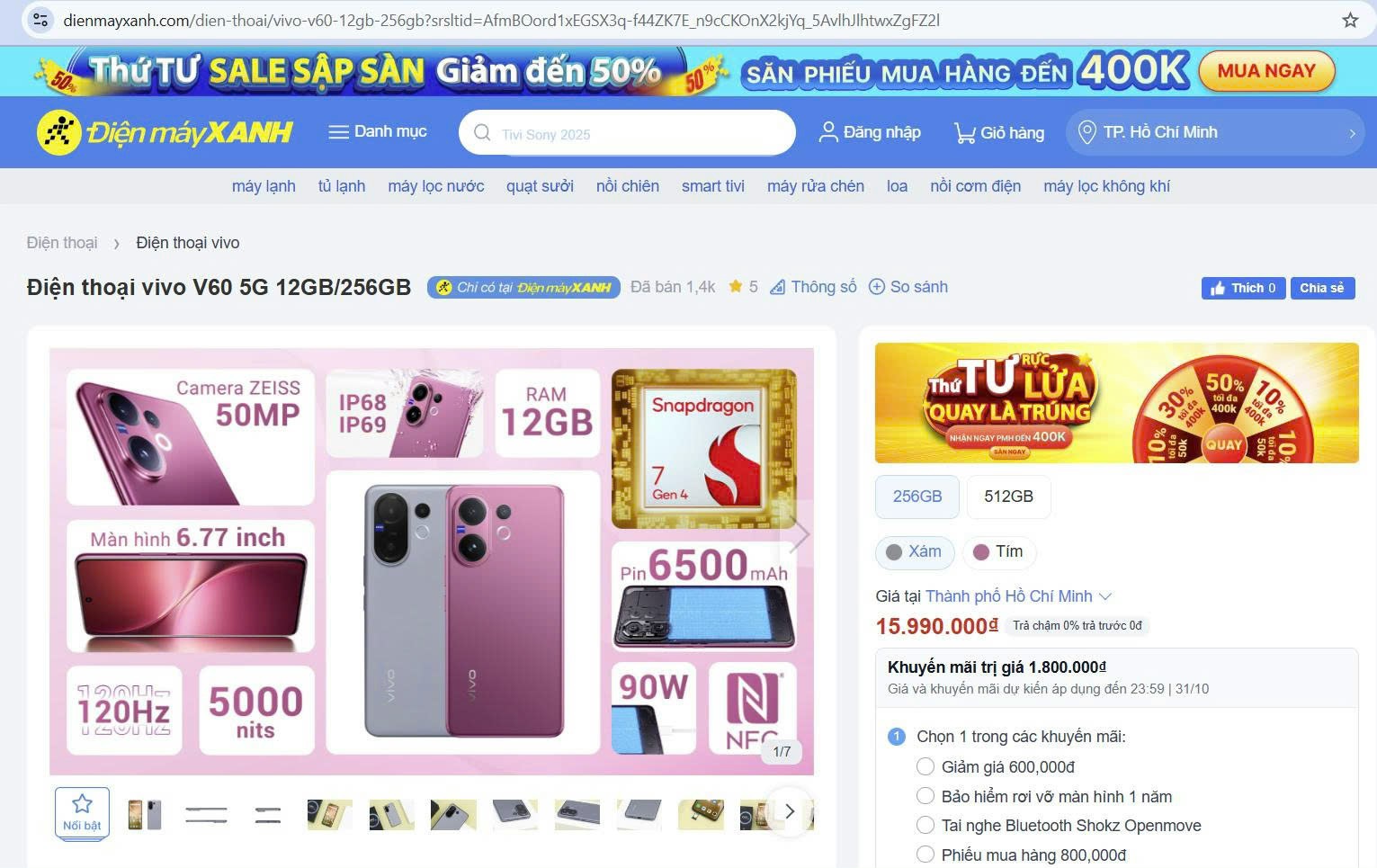Image resolution: width=1377 pixels, height=868 pixels.
Task: Show next thumbnails with the arrow
Action: (x=790, y=811)
